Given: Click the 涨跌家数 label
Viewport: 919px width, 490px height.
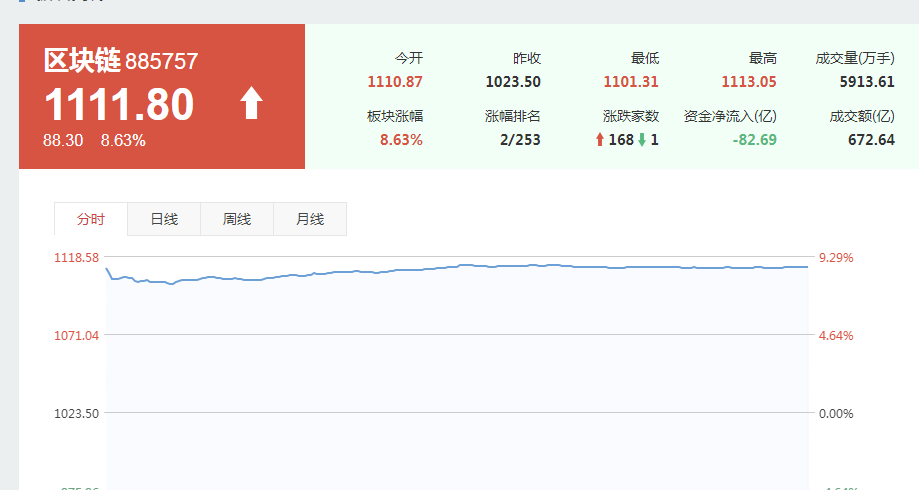Looking at the screenshot, I should 631,116.
